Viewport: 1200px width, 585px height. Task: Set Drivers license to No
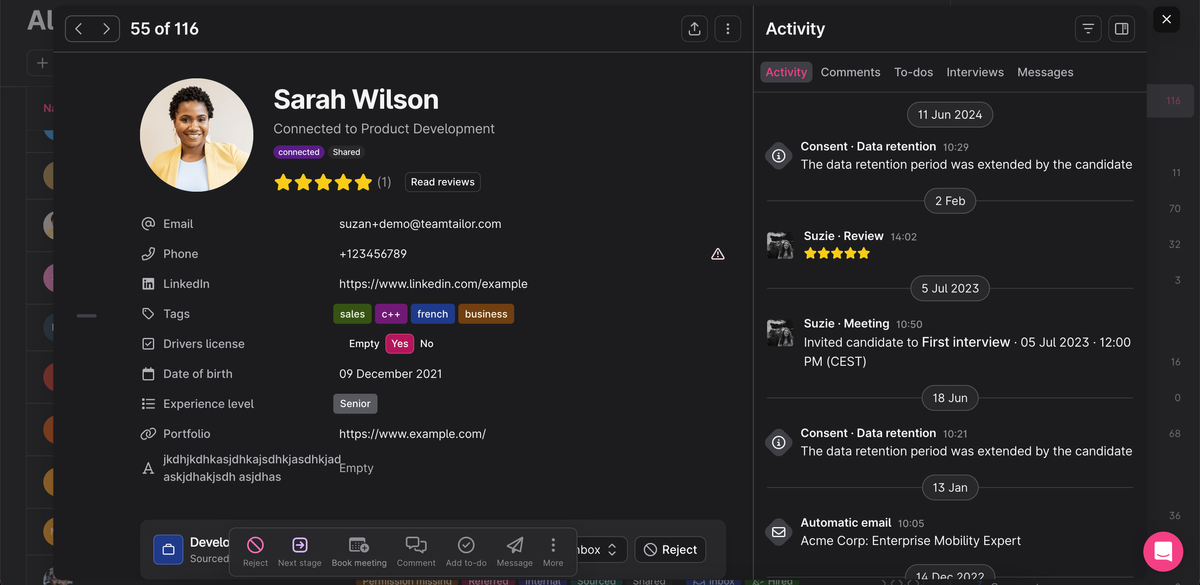pos(427,344)
